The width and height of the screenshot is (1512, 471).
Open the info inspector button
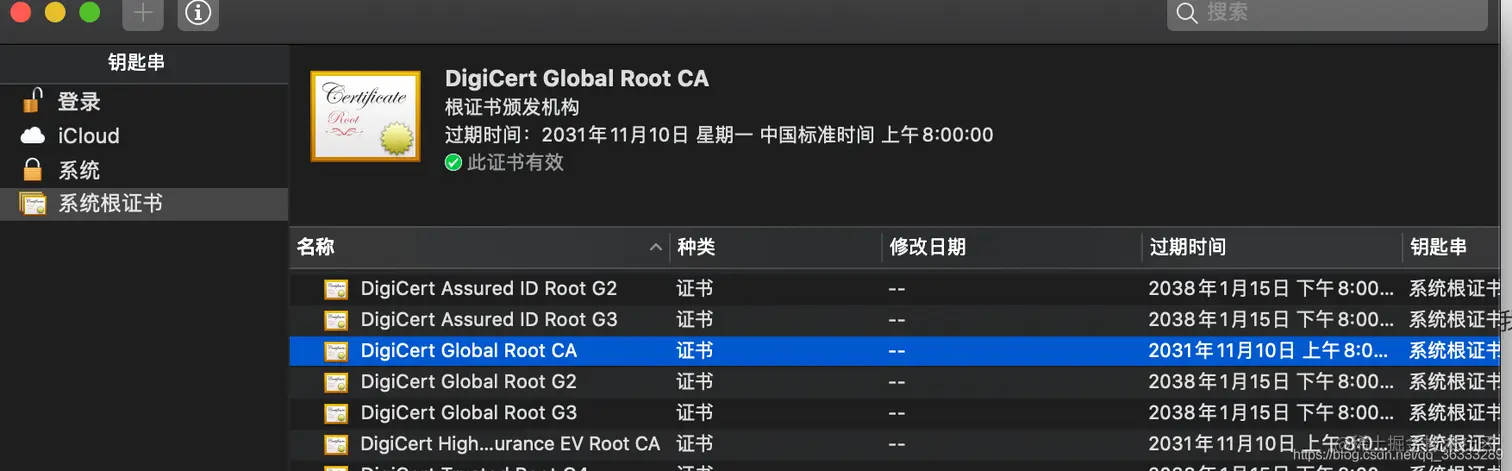198,13
